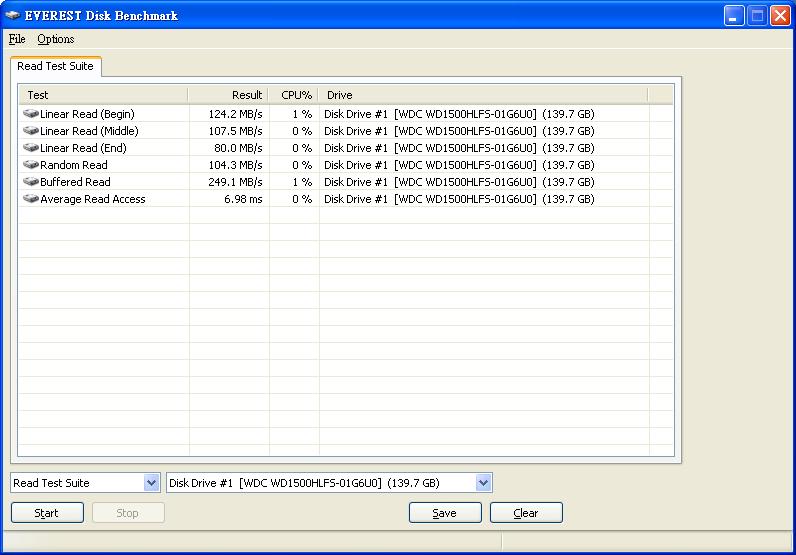
Task: Click the CPU% value for Buffered Read
Action: click(x=302, y=182)
